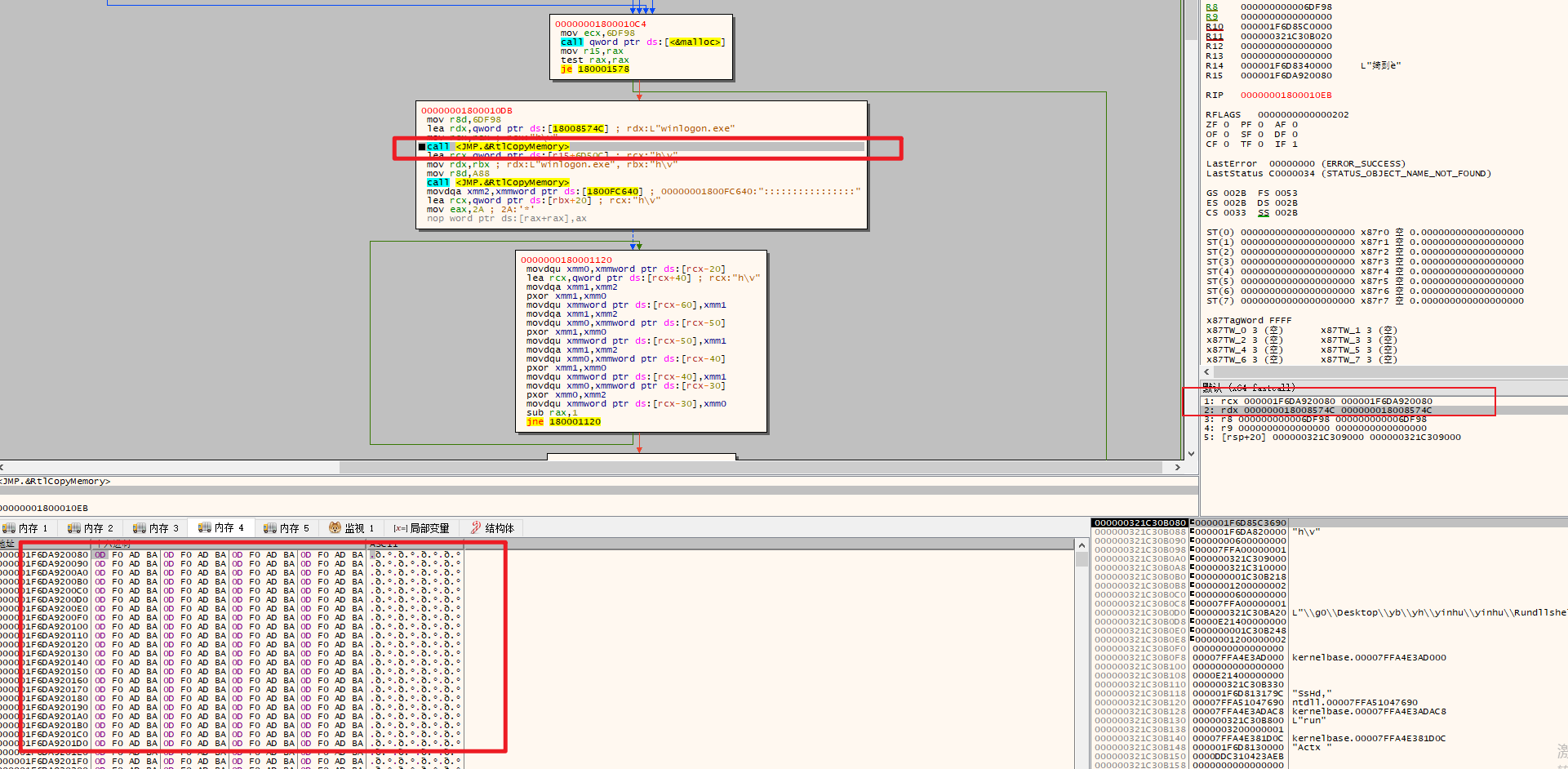The height and width of the screenshot is (769, 1568).
Task: Open the 结构体 struct tab
Action: 493,528
